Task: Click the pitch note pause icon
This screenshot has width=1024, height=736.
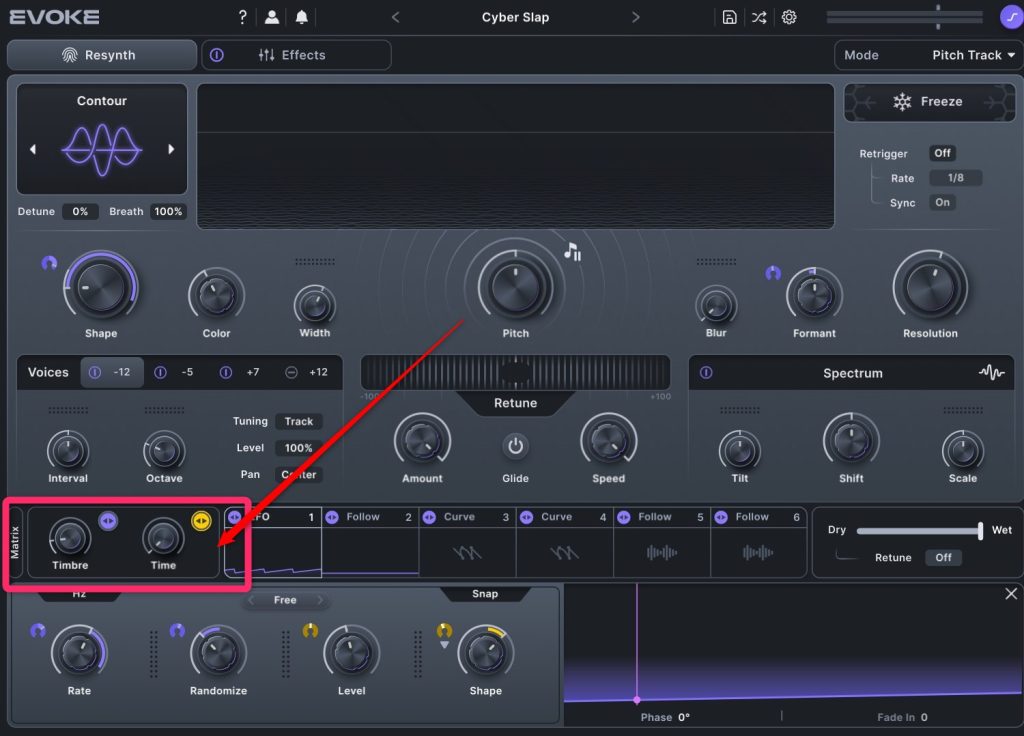Action: click(x=573, y=252)
